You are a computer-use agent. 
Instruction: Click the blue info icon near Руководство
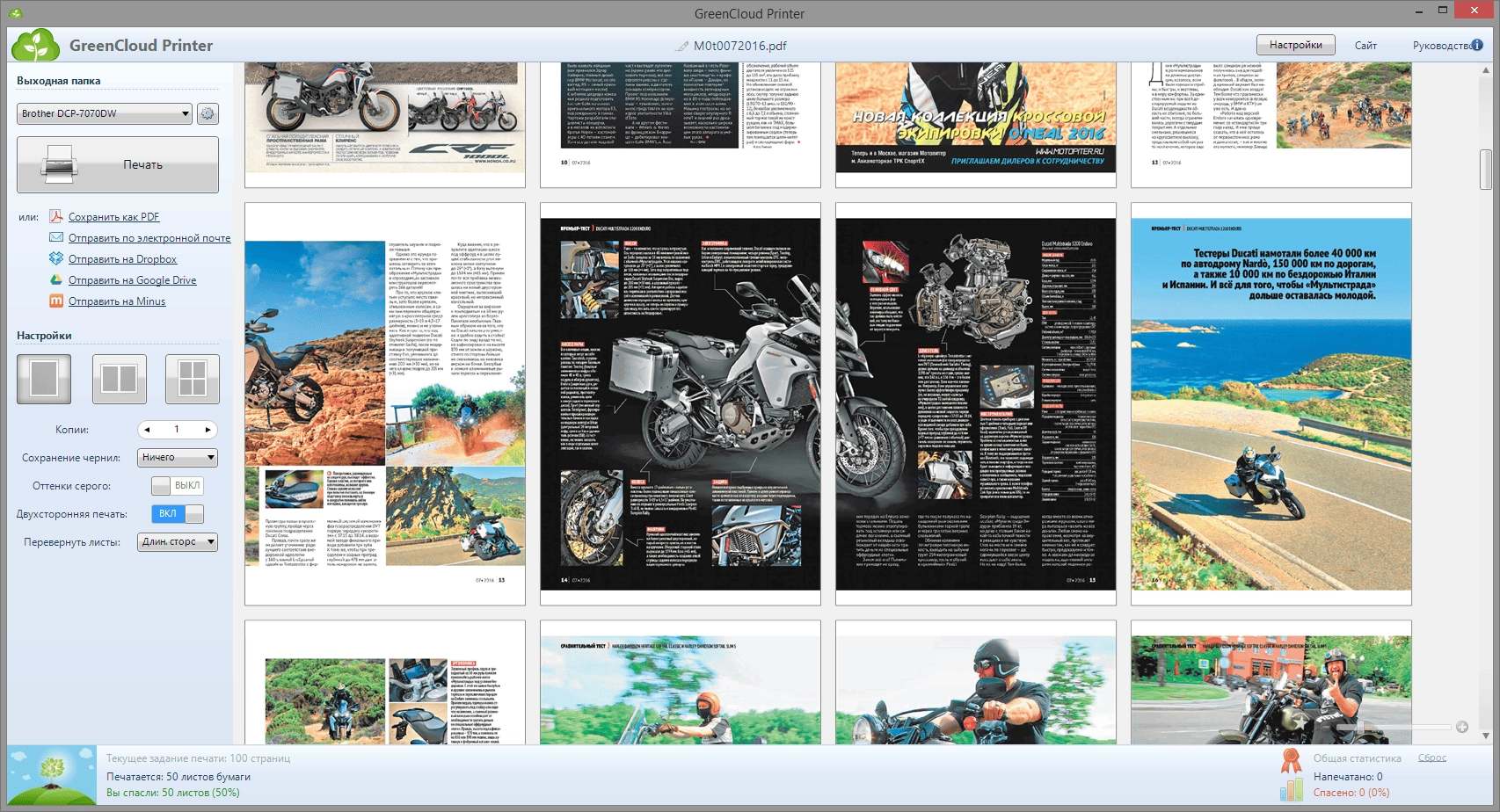1477,45
